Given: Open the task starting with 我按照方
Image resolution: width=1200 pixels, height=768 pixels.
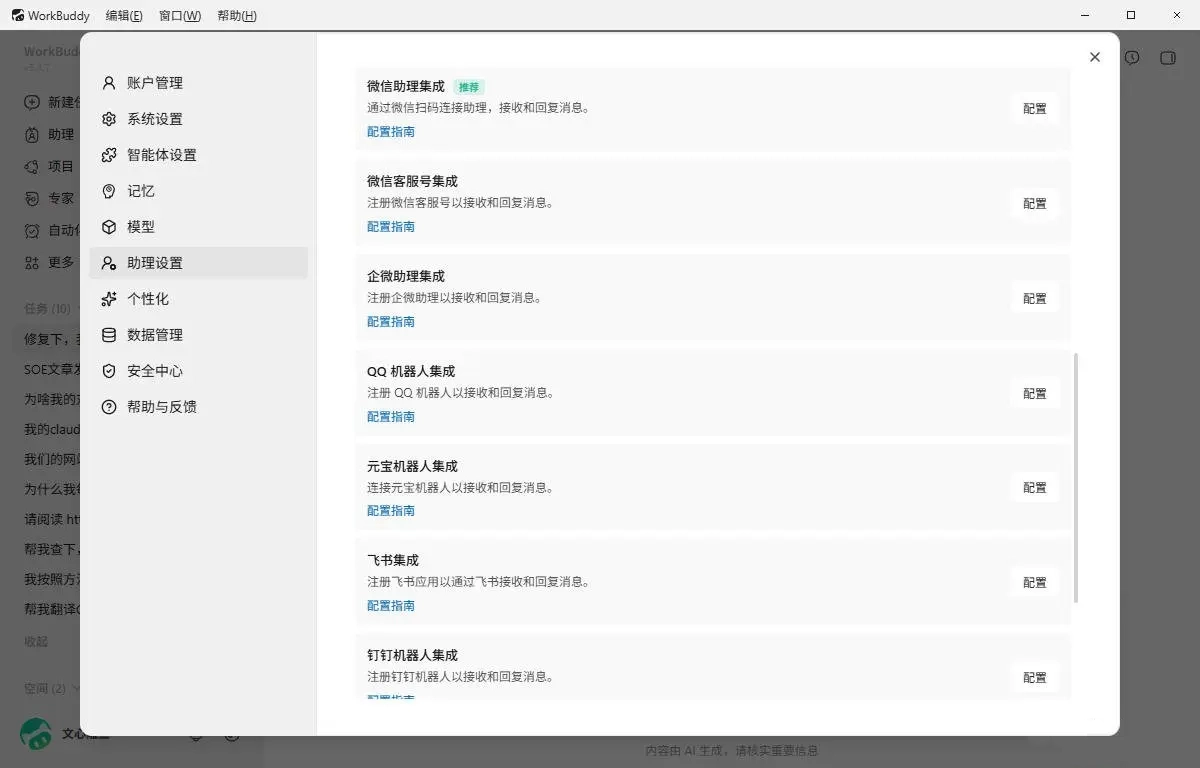Looking at the screenshot, I should point(52,579).
